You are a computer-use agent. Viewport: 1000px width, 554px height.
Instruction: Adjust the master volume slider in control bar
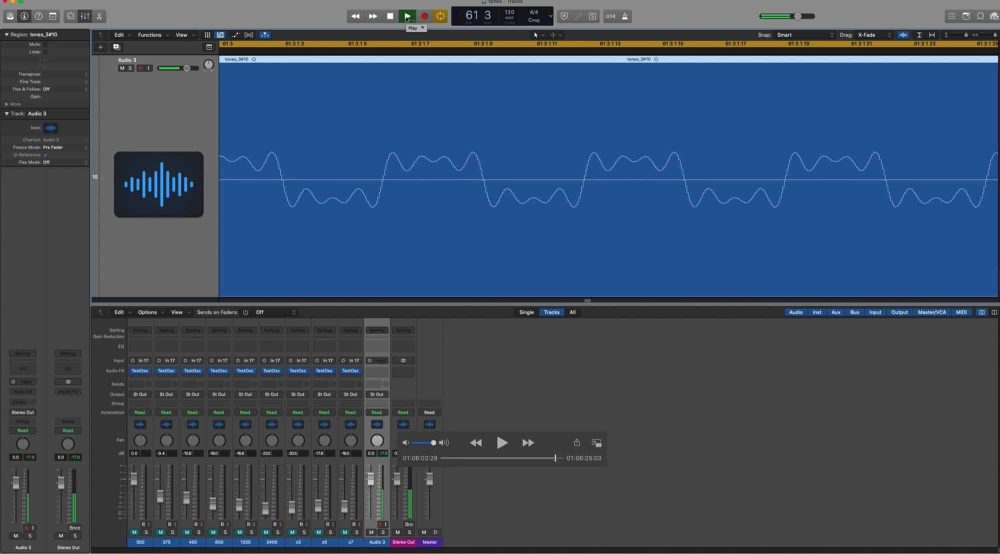click(x=787, y=16)
